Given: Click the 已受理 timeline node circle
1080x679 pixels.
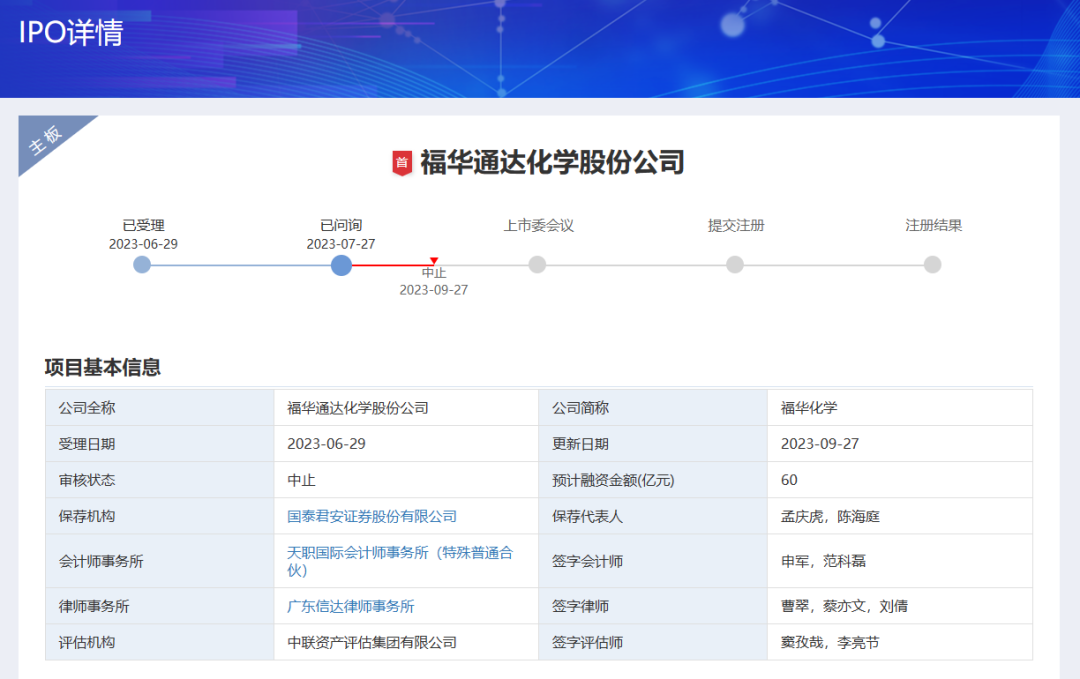Looking at the screenshot, I should [142, 264].
